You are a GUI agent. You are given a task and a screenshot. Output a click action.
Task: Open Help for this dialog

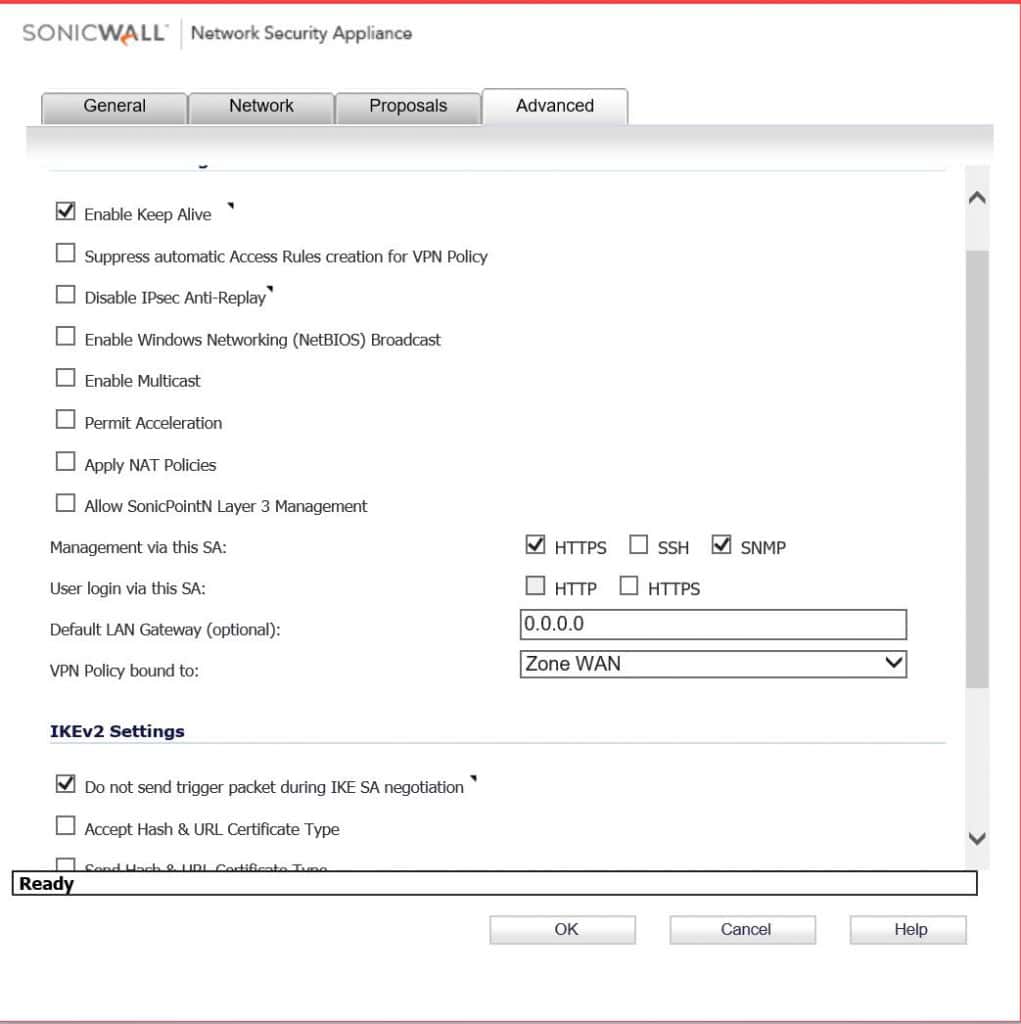click(908, 929)
